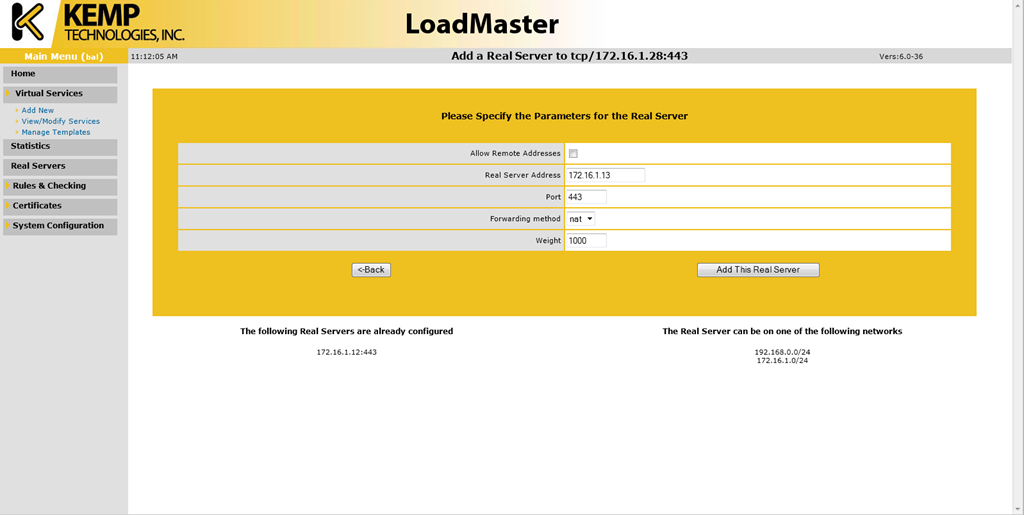Click the Vers:6.0-36 version text
Viewport: 1024px width, 515px height.
pos(901,57)
